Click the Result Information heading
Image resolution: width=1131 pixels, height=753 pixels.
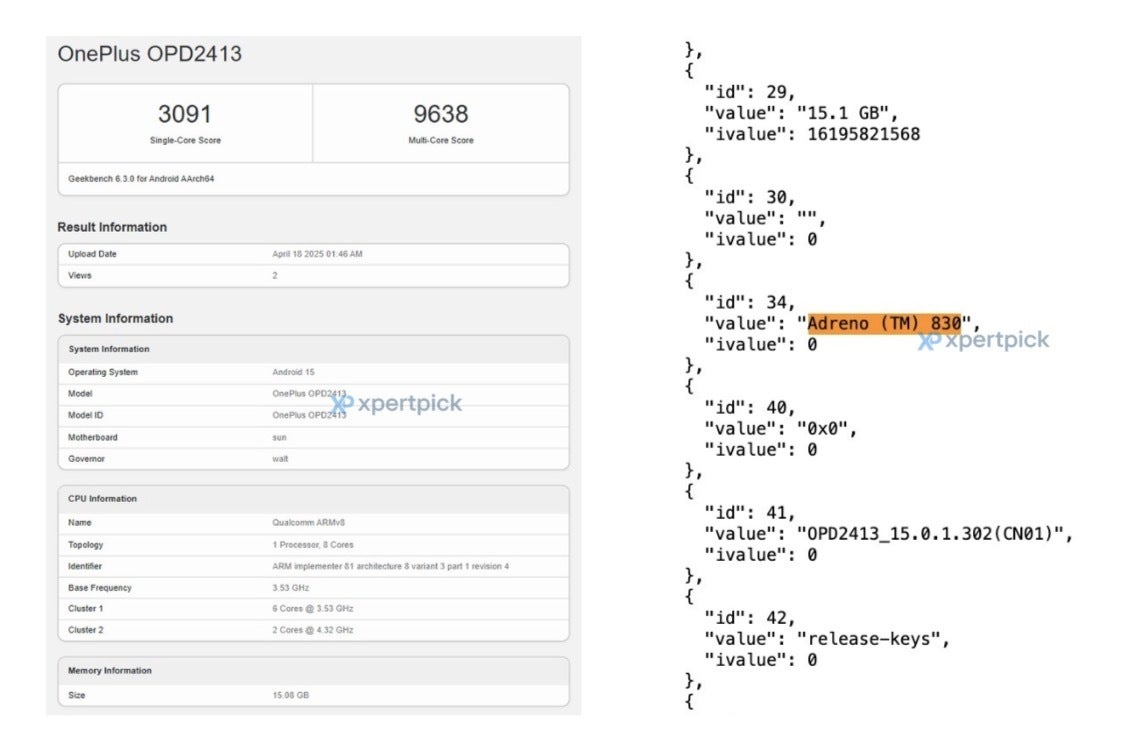click(112, 227)
